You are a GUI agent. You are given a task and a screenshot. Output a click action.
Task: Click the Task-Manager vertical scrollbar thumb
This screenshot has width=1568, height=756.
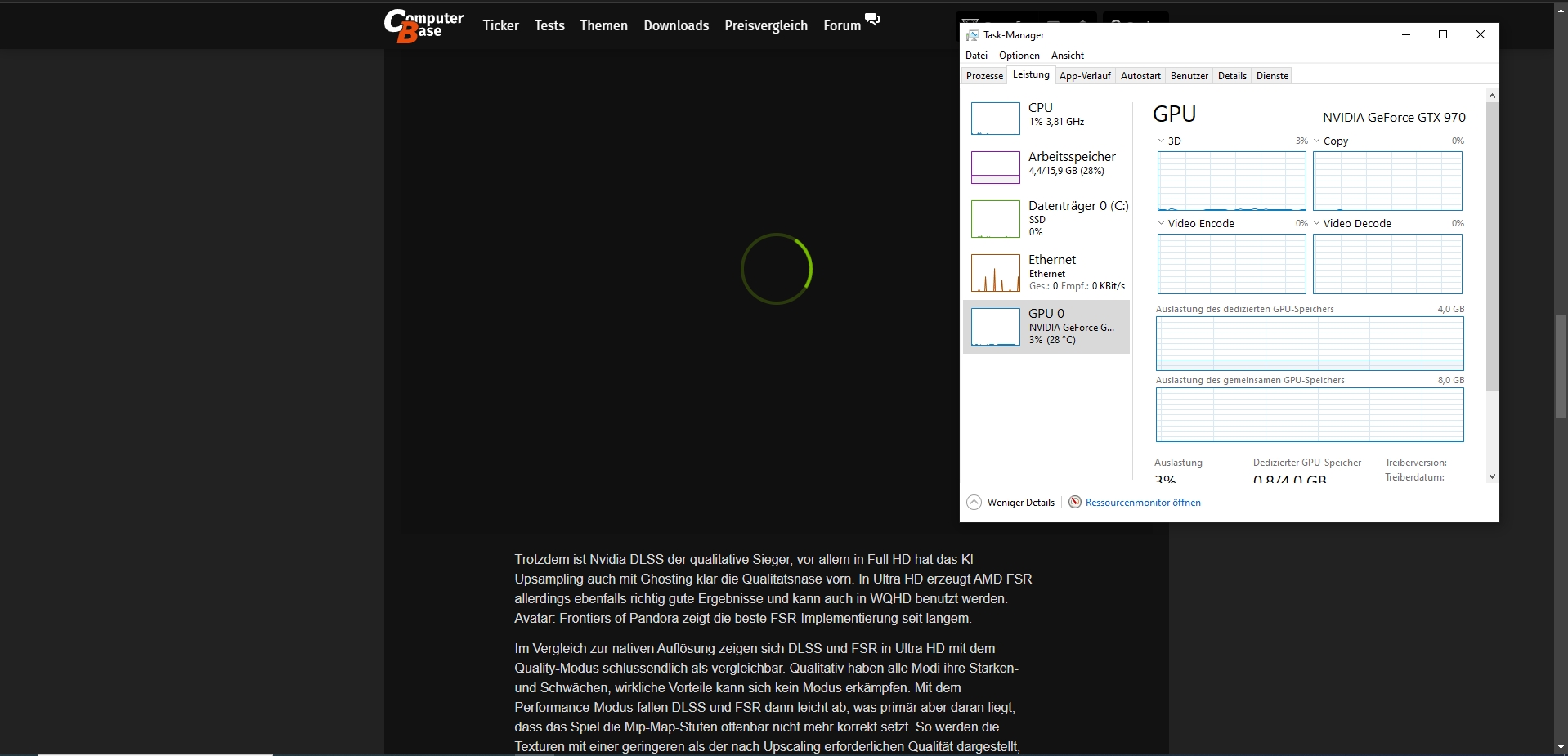[1492, 247]
